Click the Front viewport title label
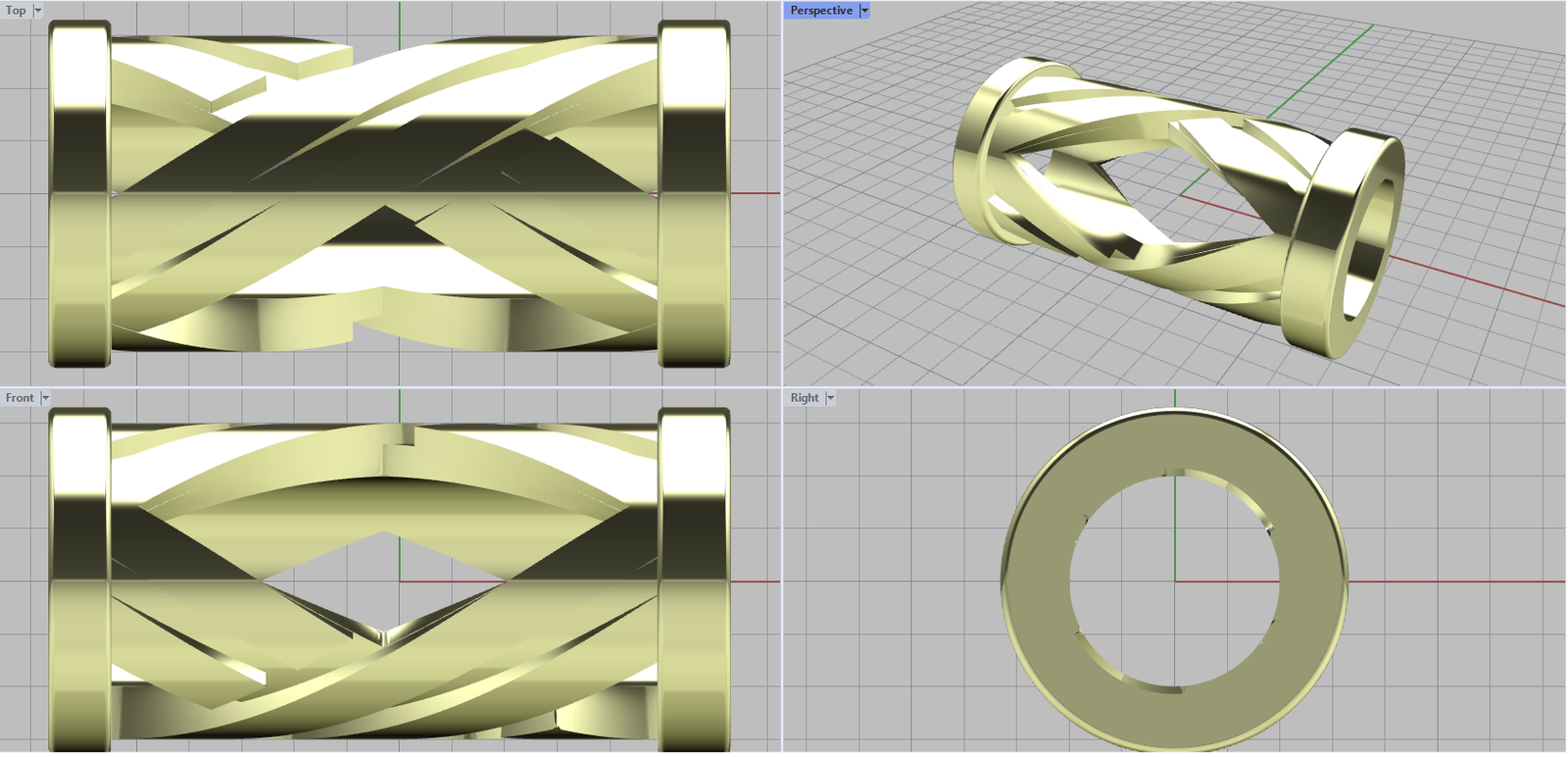Viewport: 1568px width, 757px height. pyautogui.click(x=20, y=398)
